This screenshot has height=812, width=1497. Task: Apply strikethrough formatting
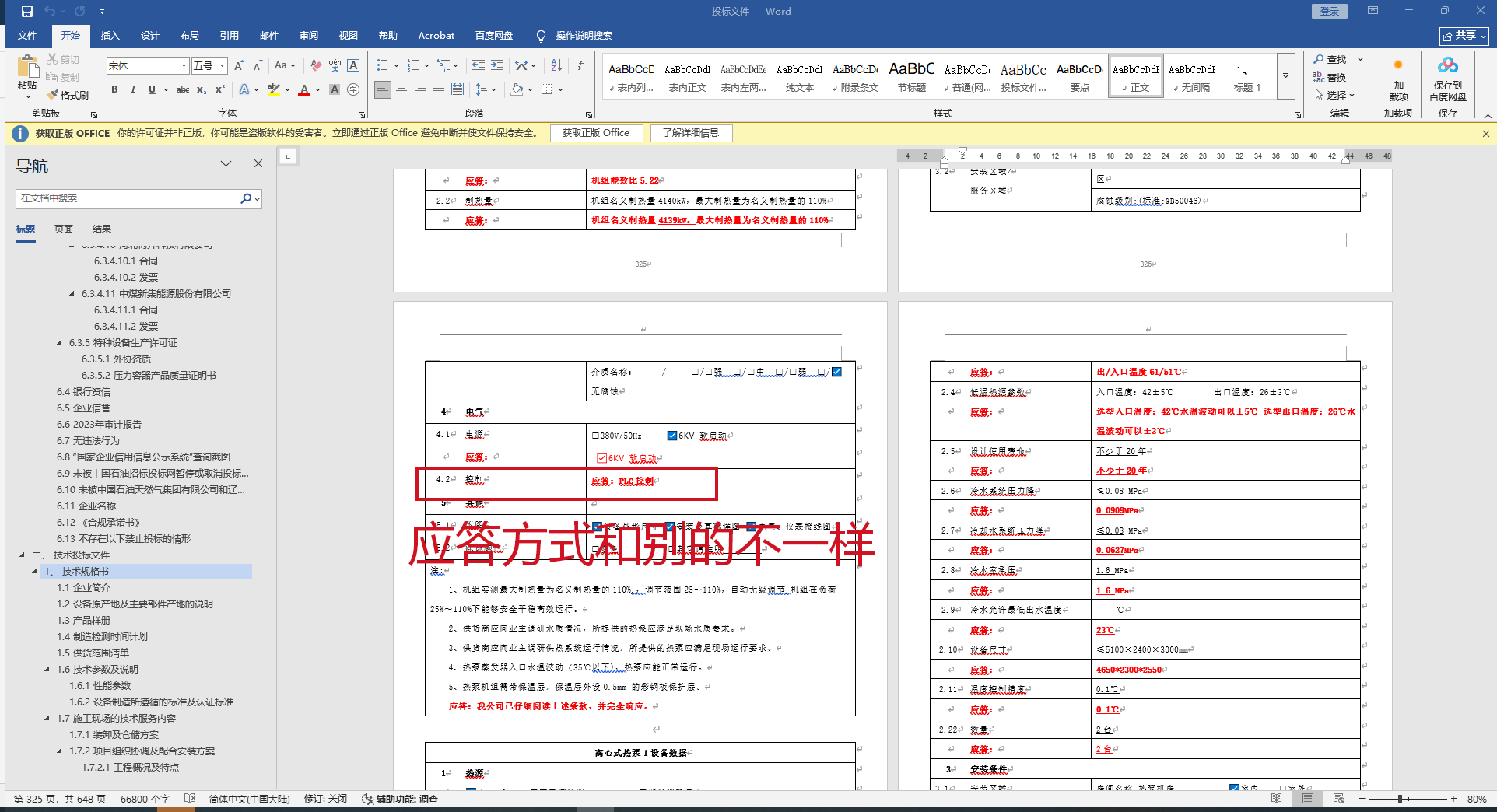183,89
